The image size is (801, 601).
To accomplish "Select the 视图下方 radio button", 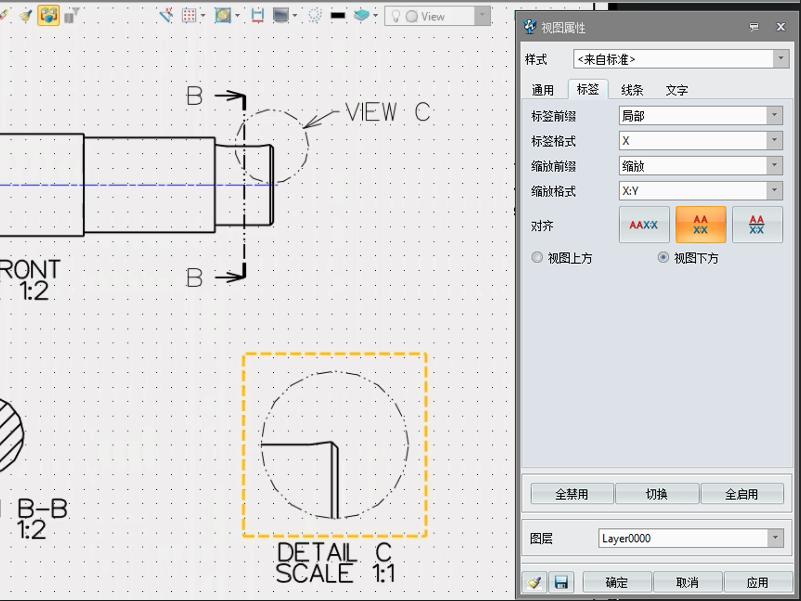I will coord(663,258).
